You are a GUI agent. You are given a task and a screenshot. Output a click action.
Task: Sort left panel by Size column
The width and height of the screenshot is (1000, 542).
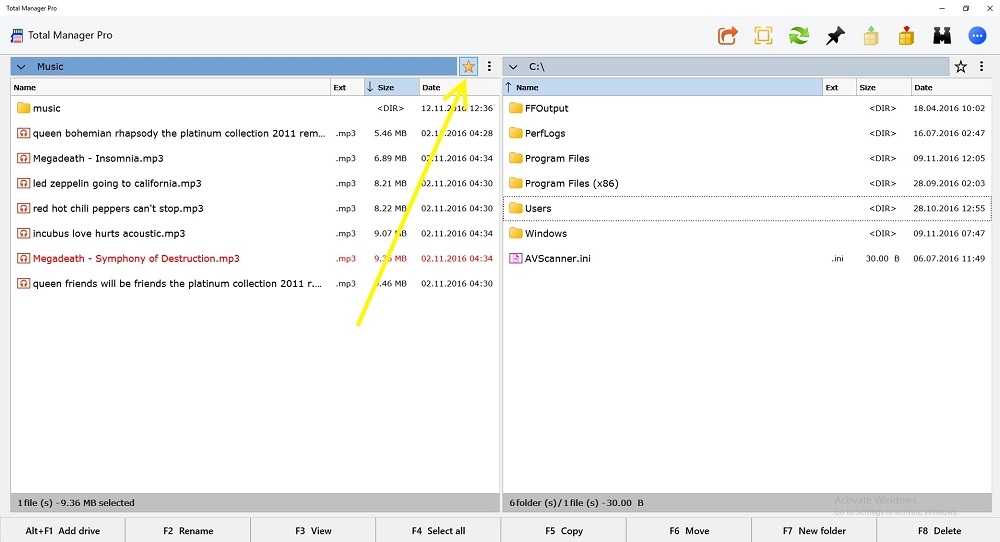(391, 87)
